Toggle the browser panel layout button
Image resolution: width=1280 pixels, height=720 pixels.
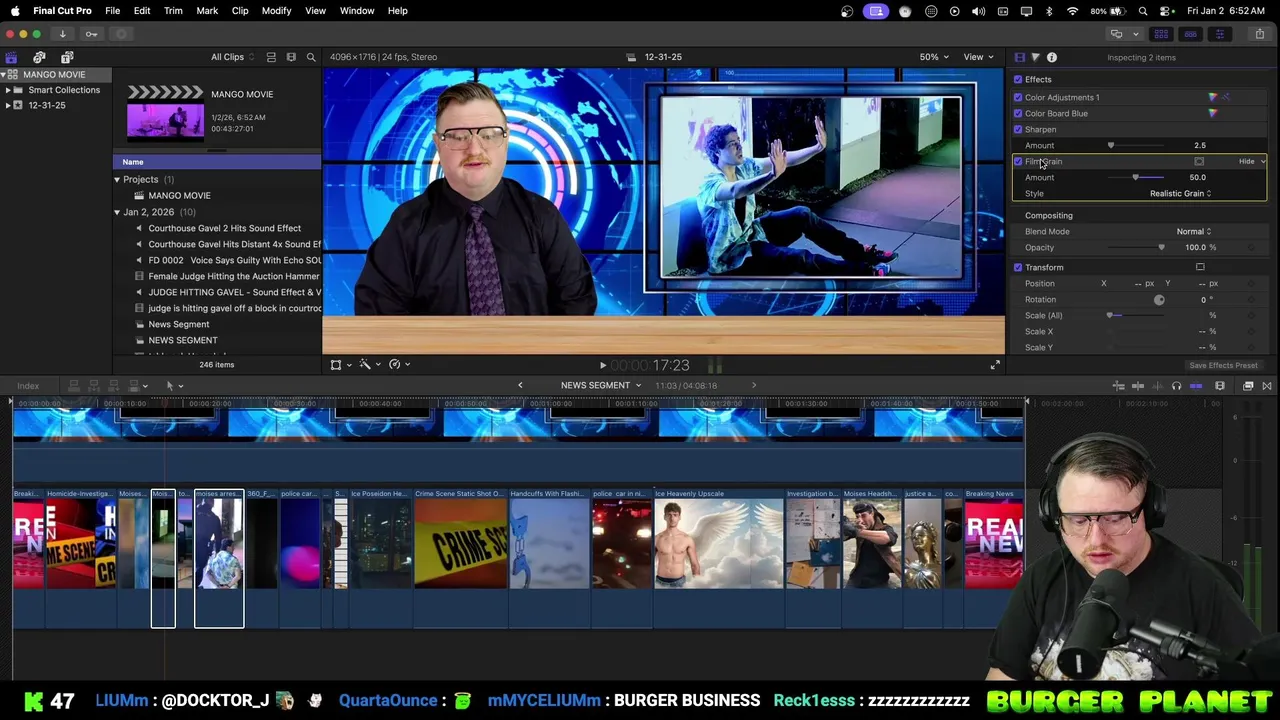[x=1161, y=34]
